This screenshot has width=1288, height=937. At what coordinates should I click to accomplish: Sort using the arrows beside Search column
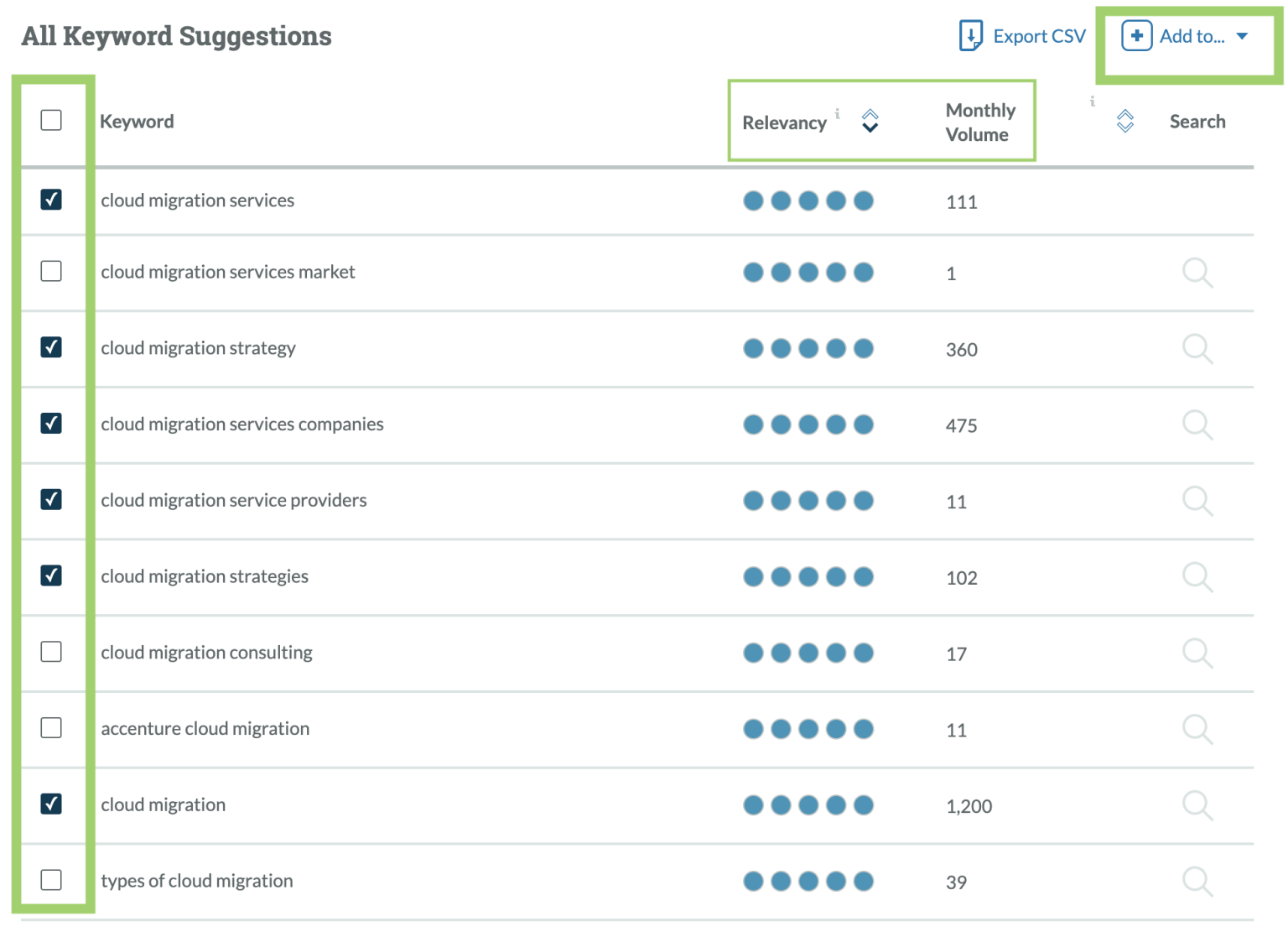click(1125, 121)
